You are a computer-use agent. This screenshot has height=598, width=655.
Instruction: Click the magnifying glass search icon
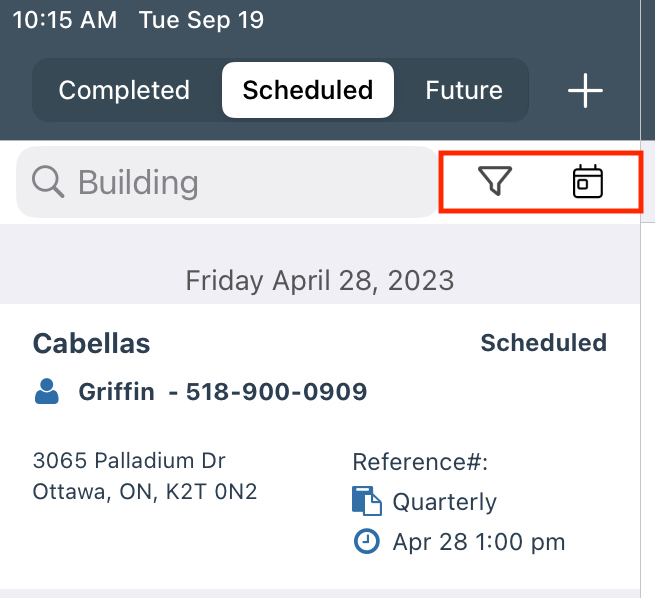coord(47,182)
